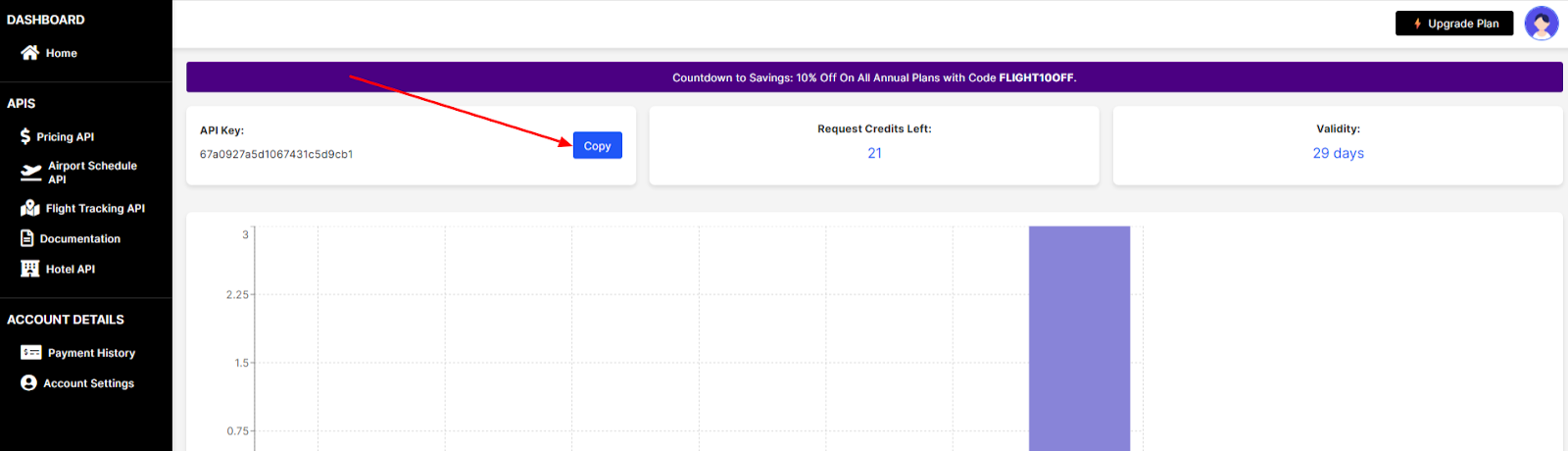Click the chart y-axis label 2.25
Image resolution: width=1568 pixels, height=451 pixels.
tap(237, 294)
